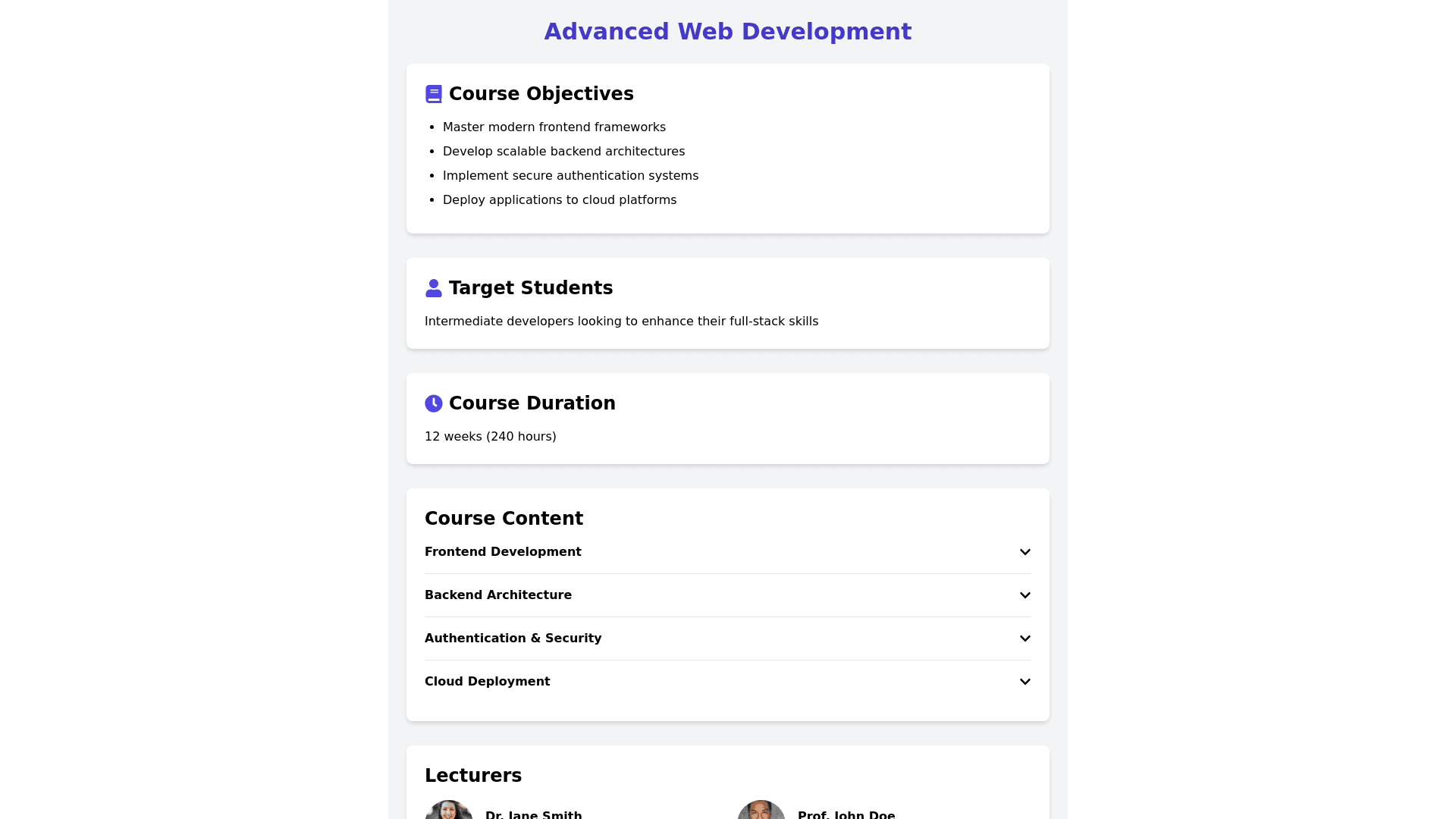Image resolution: width=1456 pixels, height=819 pixels.
Task: Expand Authentication & Security chevron
Action: [1025, 639]
